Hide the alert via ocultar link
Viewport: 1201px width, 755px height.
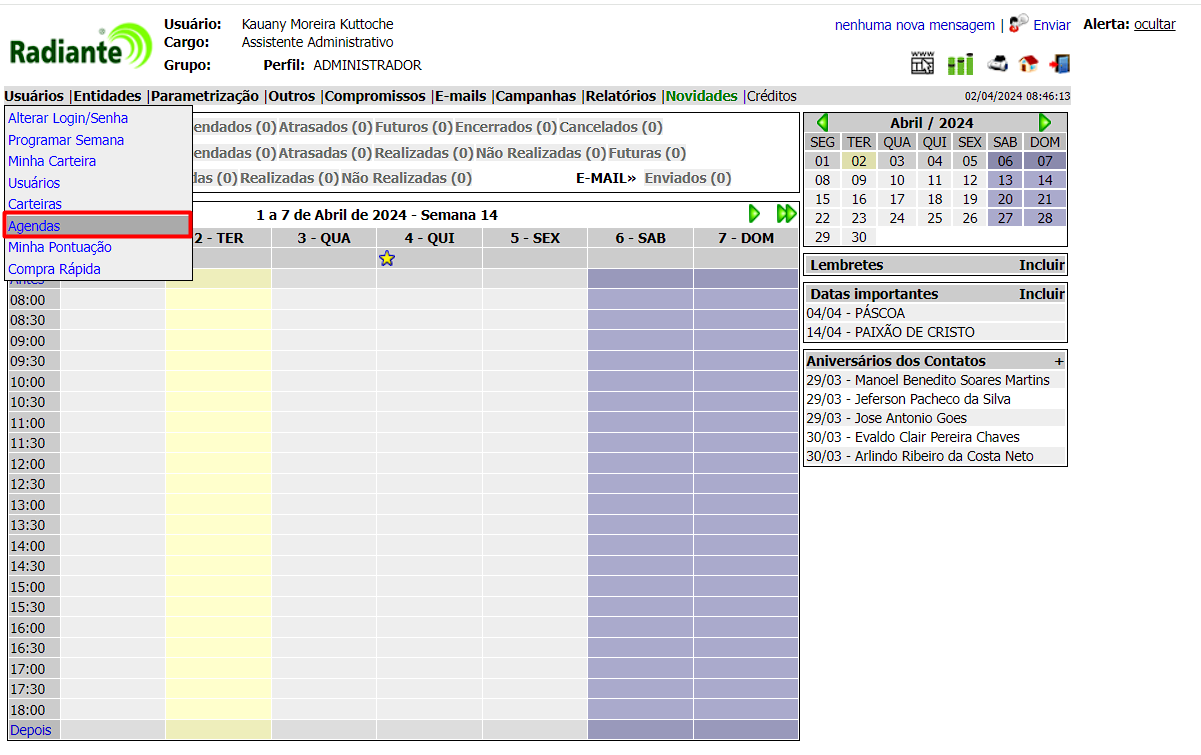(1154, 24)
